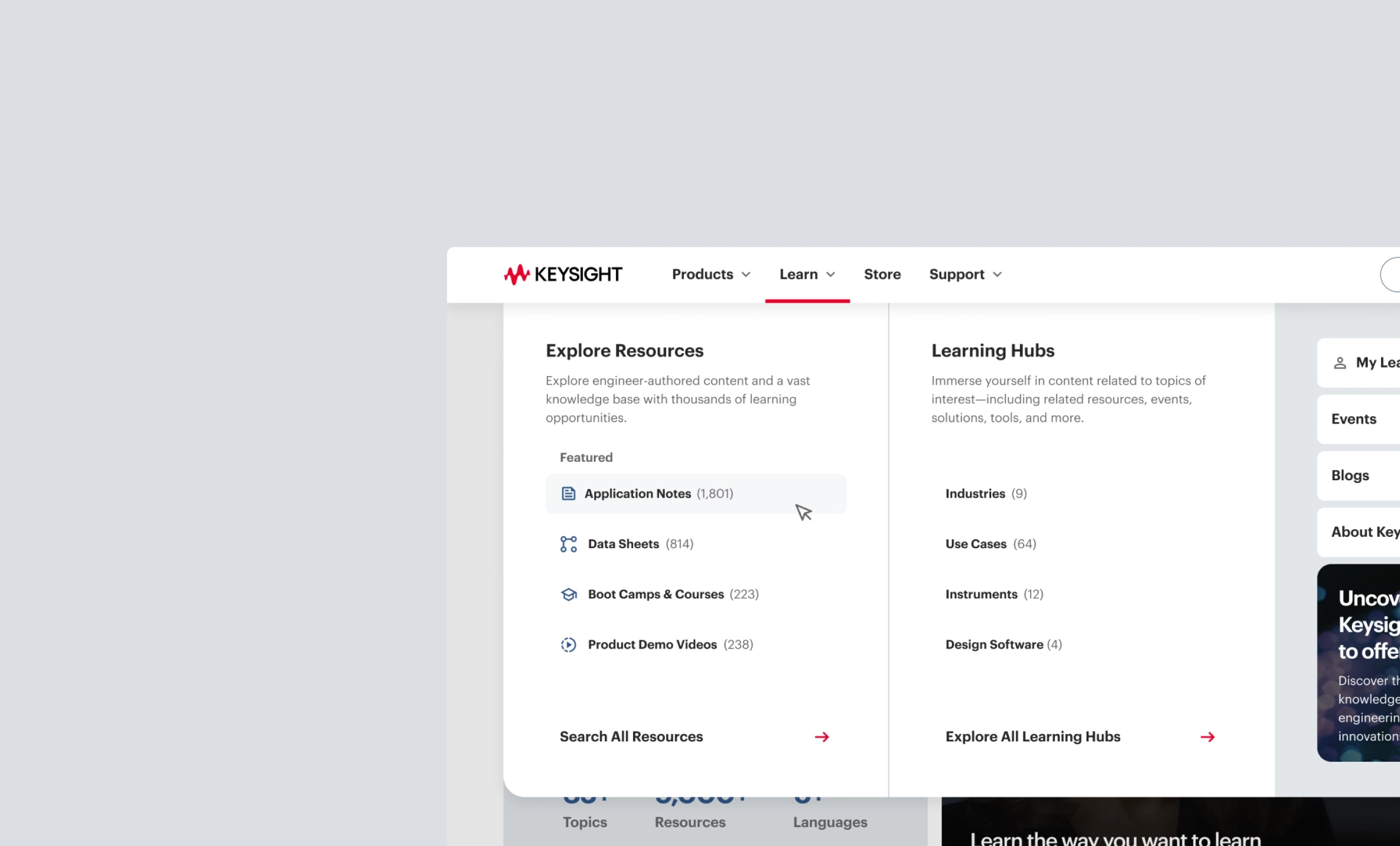Expand the Learn dropdown menu
The image size is (1400, 846).
pos(807,274)
